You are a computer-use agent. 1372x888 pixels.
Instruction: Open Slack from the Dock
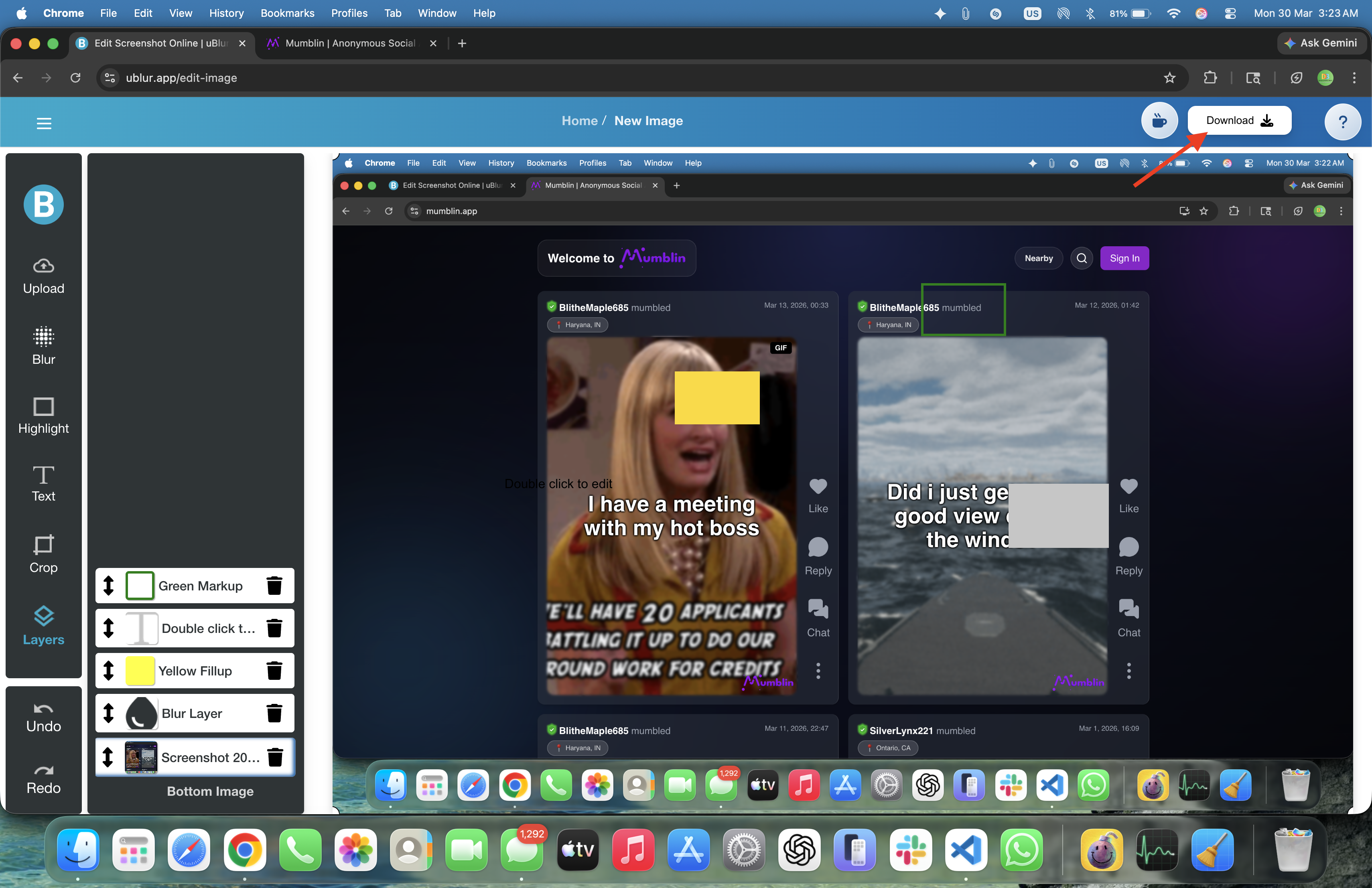tap(911, 850)
